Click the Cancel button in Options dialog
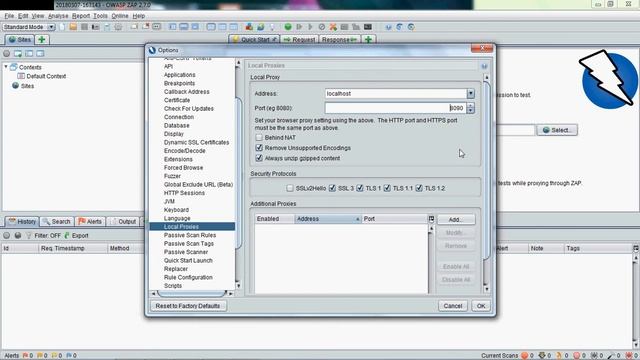The image size is (640, 360). [453, 306]
